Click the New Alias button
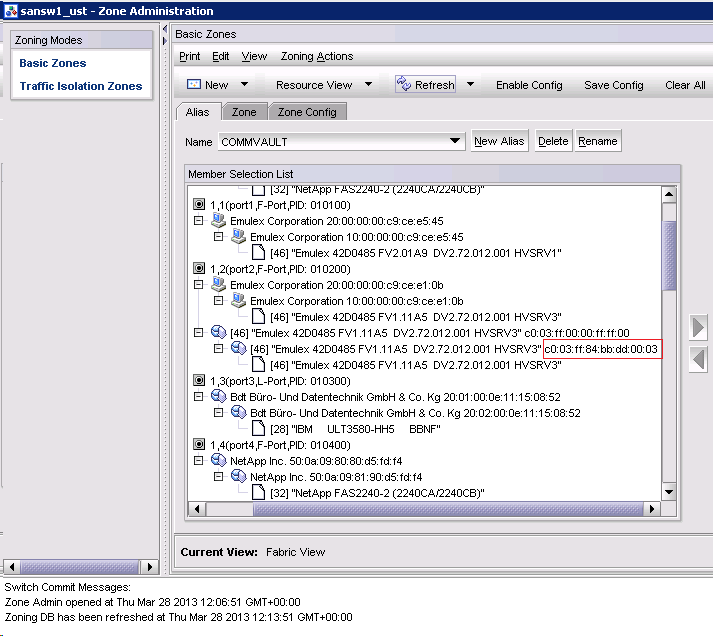Image resolution: width=713 pixels, height=636 pixels. pyautogui.click(x=499, y=141)
